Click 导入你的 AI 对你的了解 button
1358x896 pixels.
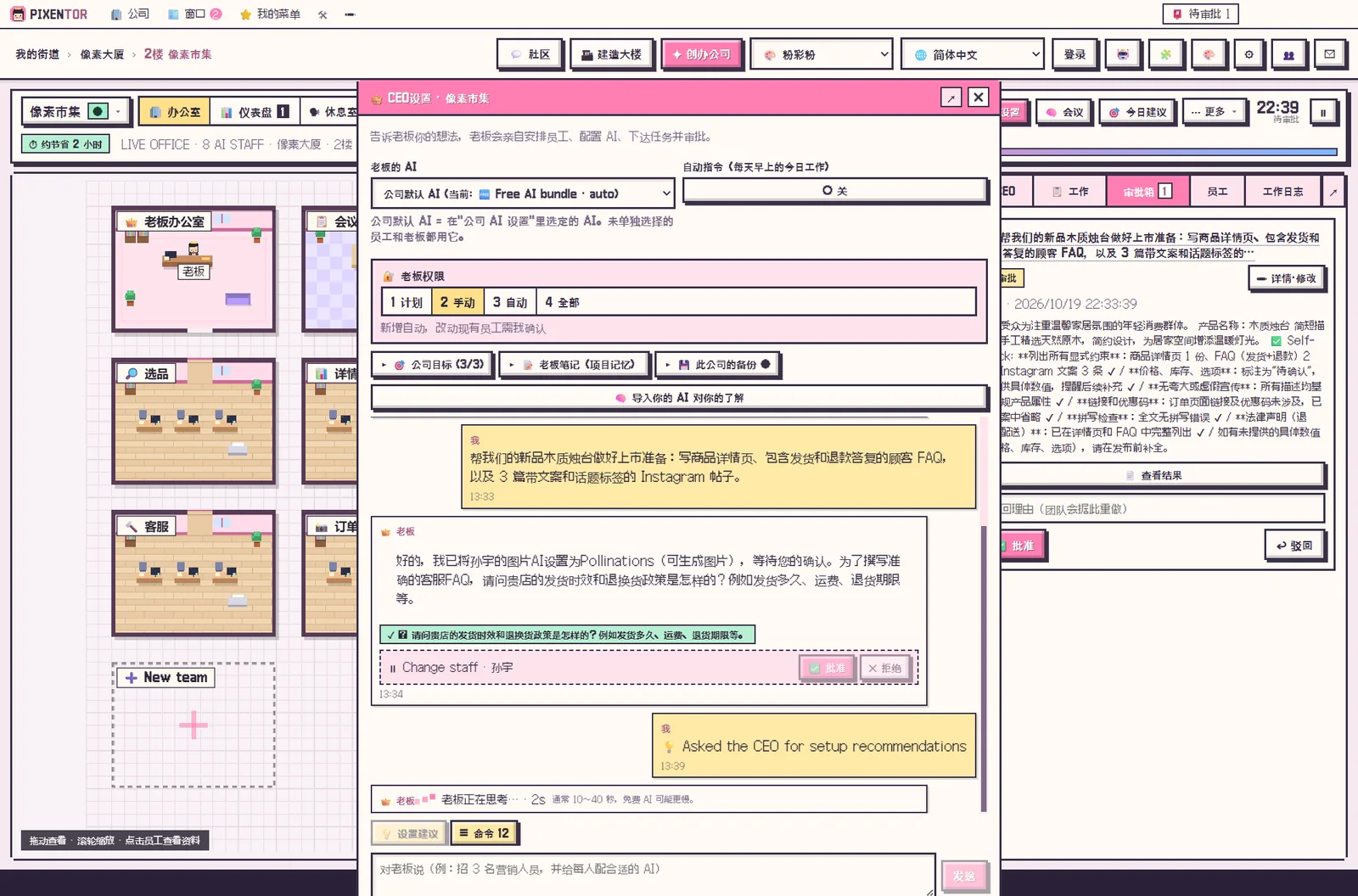coord(679,397)
